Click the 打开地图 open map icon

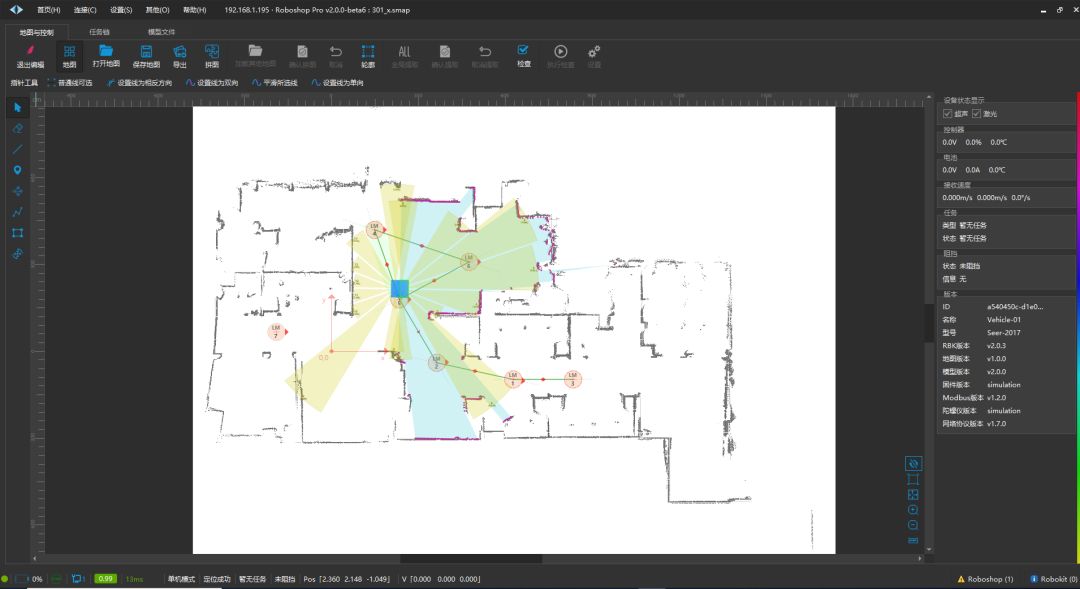(x=106, y=56)
